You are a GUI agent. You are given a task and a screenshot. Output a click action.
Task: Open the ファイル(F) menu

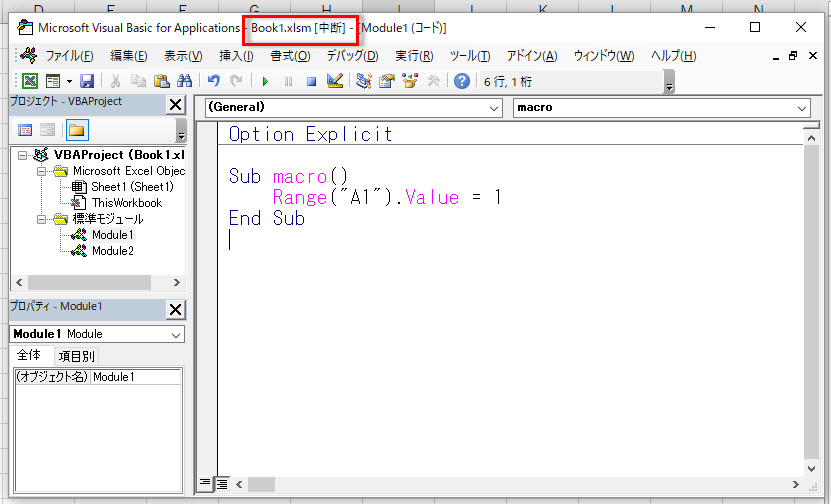[69, 56]
